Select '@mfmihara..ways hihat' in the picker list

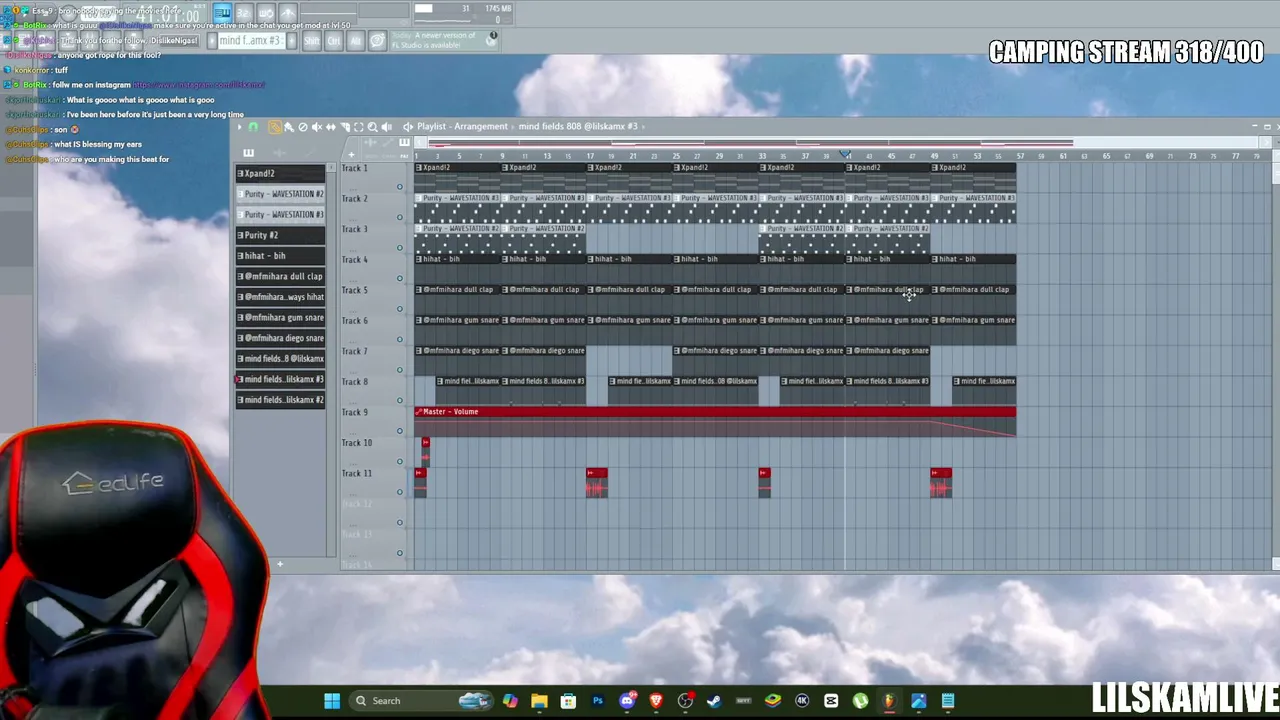pos(280,297)
